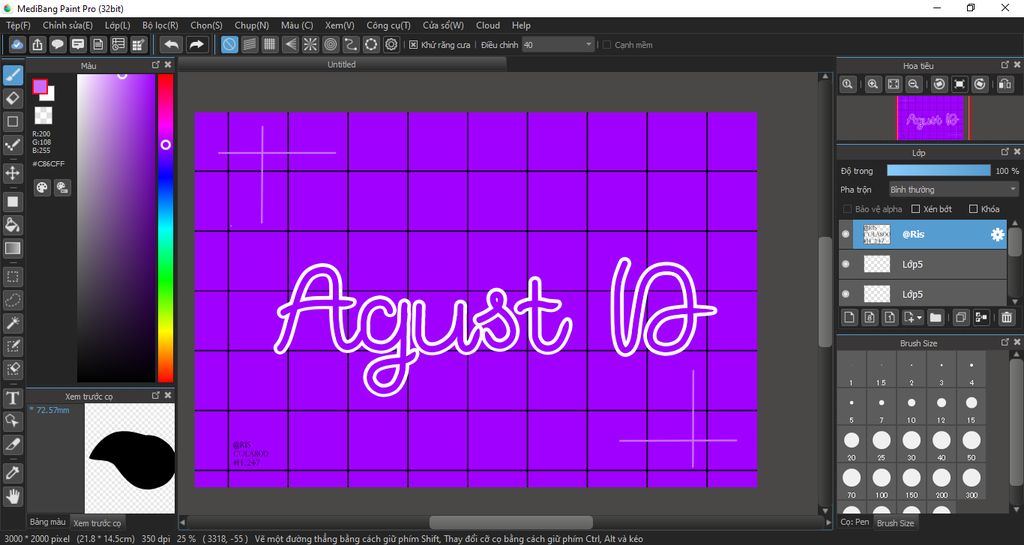Click the export/share toolbar icon

[x=38, y=44]
